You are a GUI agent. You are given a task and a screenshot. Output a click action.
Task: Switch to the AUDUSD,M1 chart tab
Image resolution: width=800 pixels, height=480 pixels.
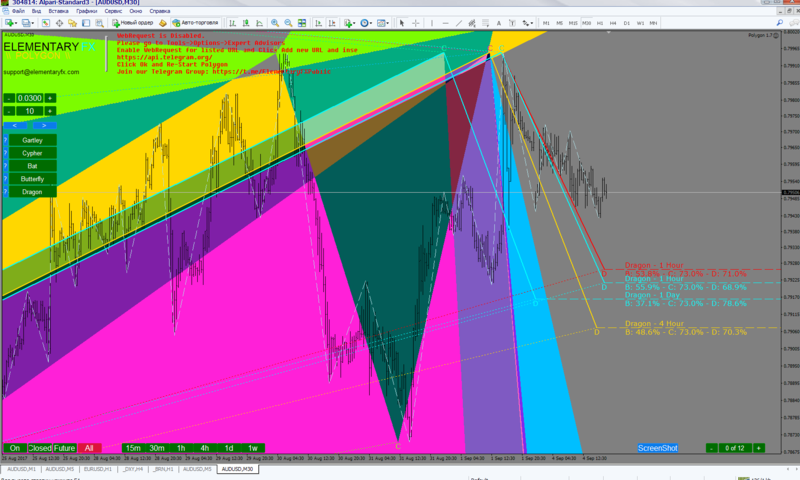point(21,469)
